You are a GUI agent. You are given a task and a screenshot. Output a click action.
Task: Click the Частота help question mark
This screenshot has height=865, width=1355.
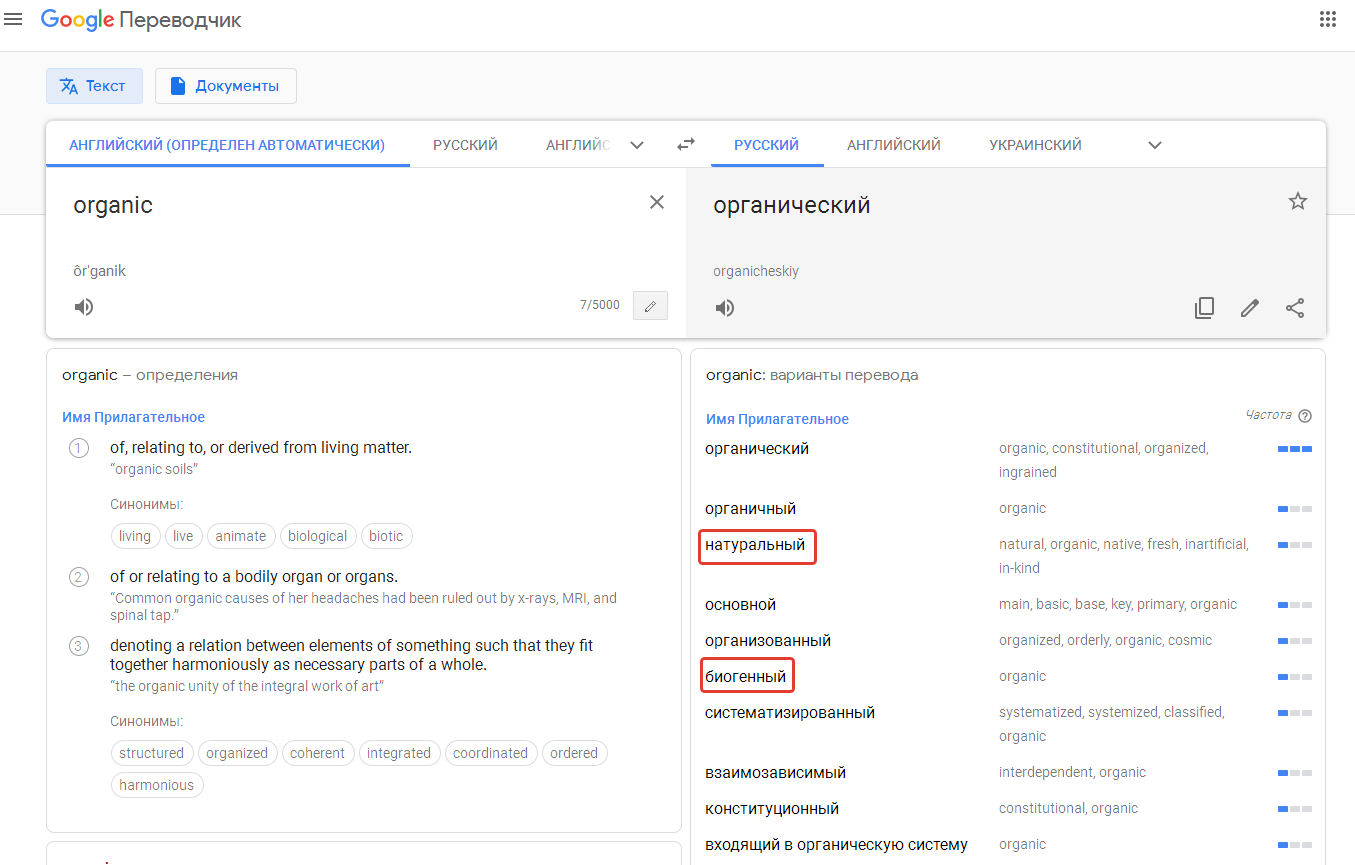[1305, 416]
